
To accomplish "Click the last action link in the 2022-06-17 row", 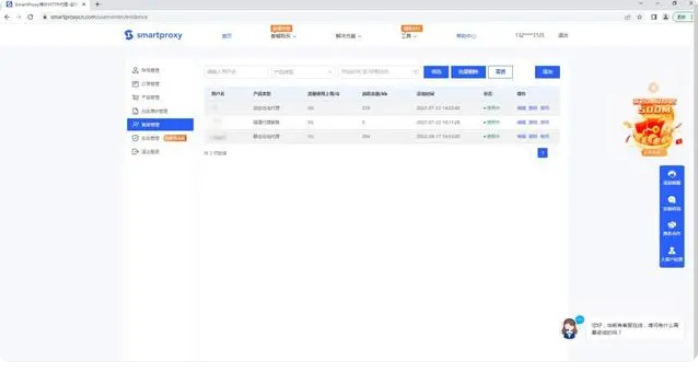I will [544, 136].
